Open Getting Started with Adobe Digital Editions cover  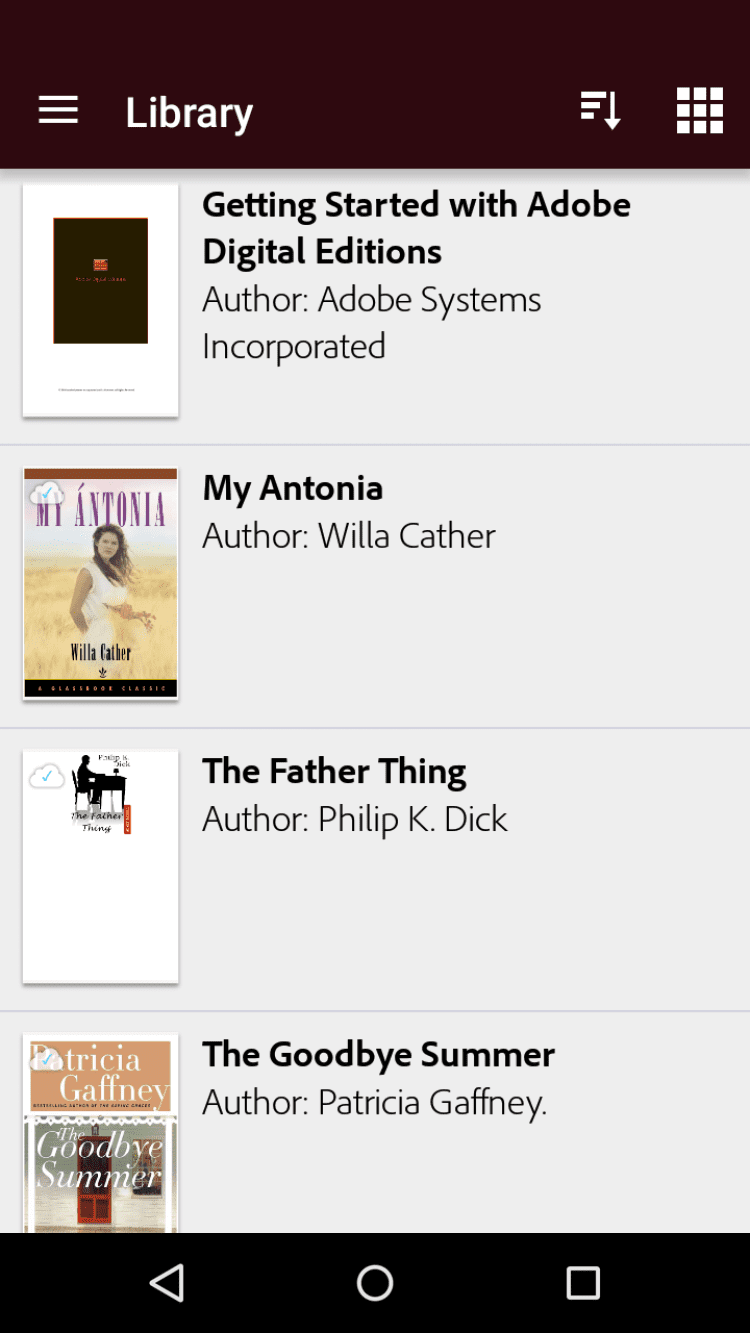[x=101, y=300]
